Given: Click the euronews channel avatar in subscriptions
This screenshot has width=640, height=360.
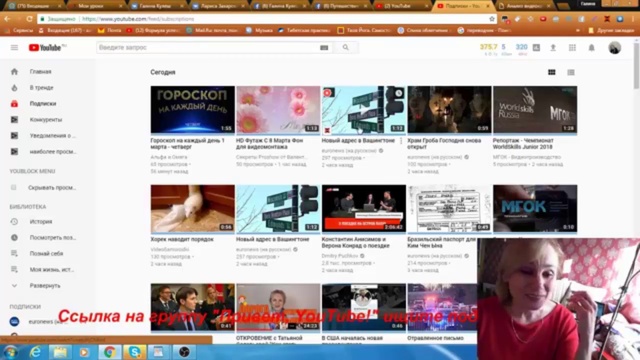Looking at the screenshot, I should 14,322.
